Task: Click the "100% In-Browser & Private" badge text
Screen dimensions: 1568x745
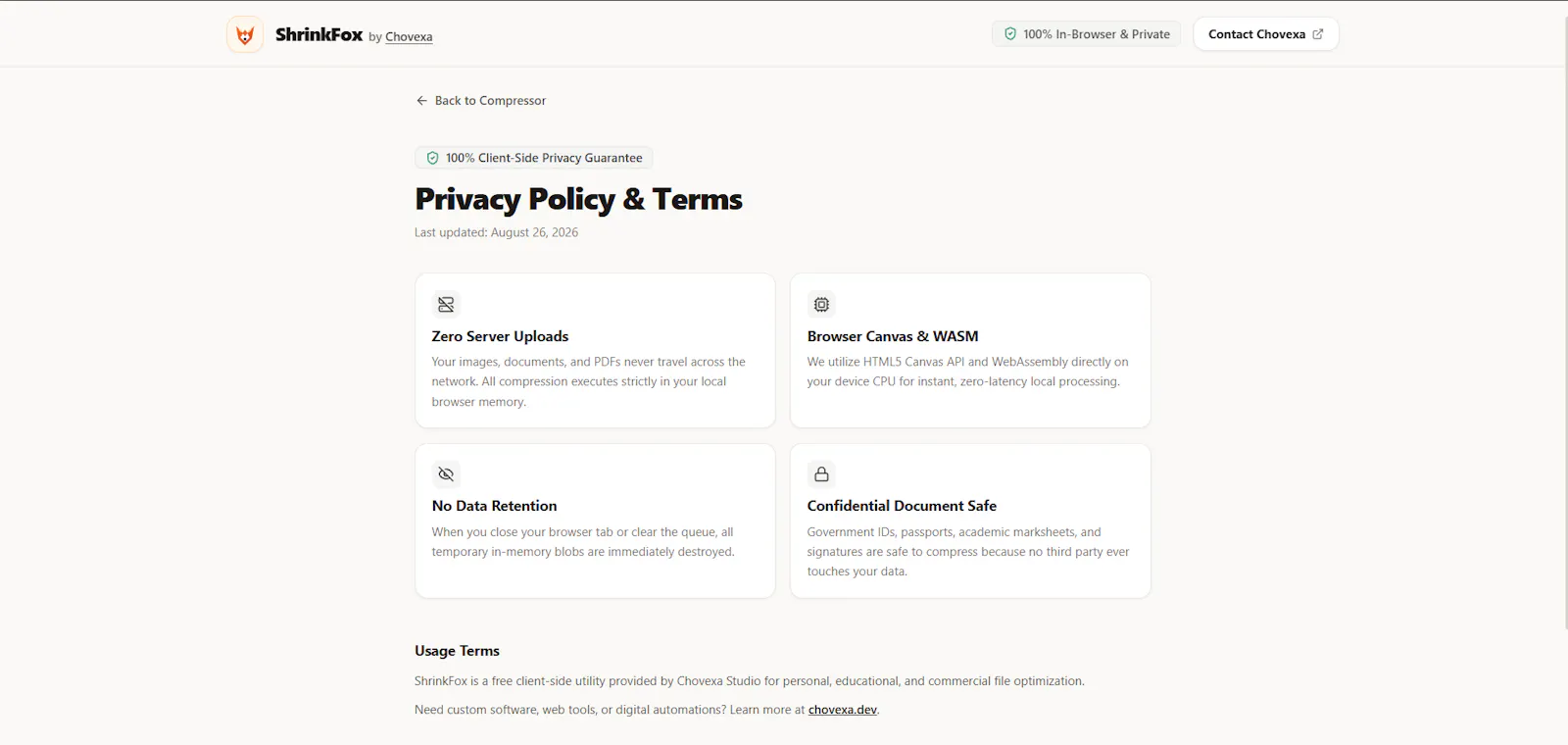Action: [x=1097, y=34]
